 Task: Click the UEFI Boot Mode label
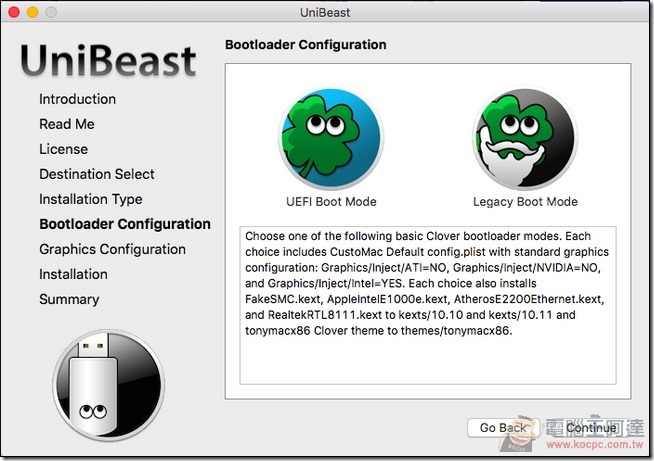(331, 202)
